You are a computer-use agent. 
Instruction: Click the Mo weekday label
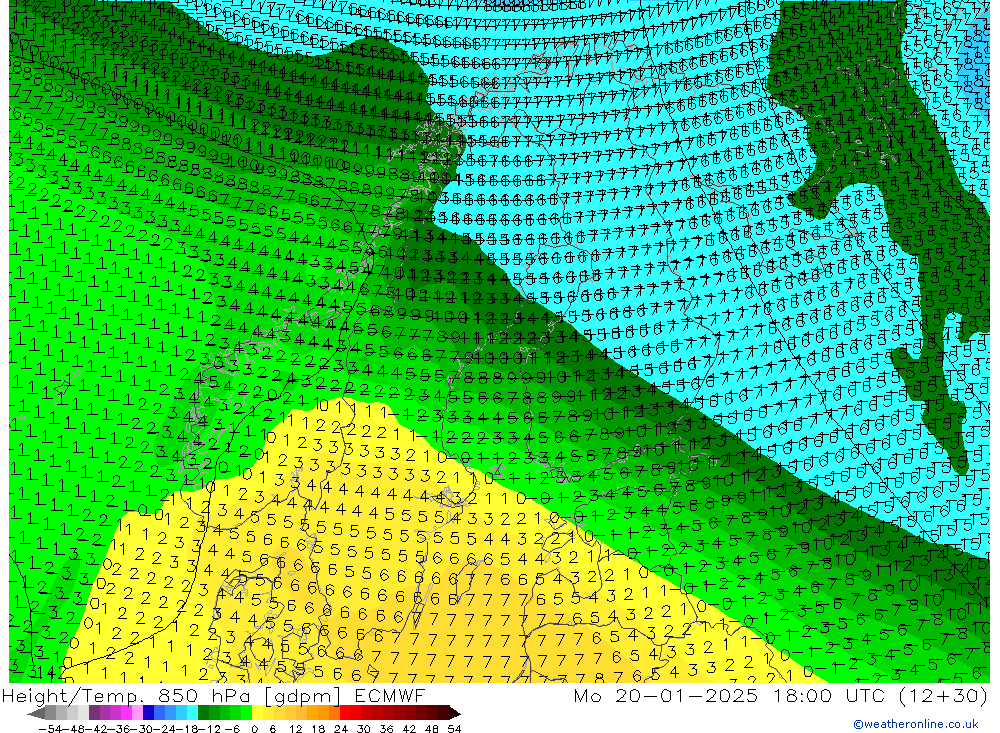tap(589, 695)
